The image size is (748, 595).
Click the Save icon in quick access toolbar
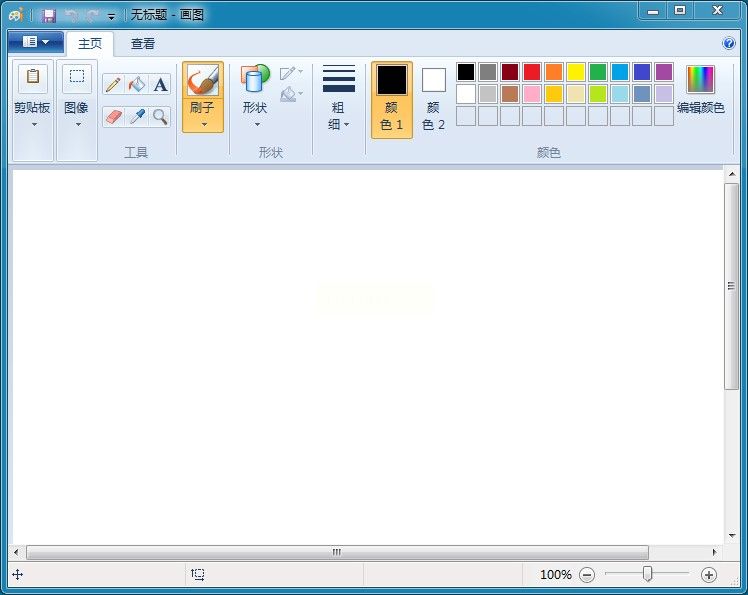click(x=48, y=15)
